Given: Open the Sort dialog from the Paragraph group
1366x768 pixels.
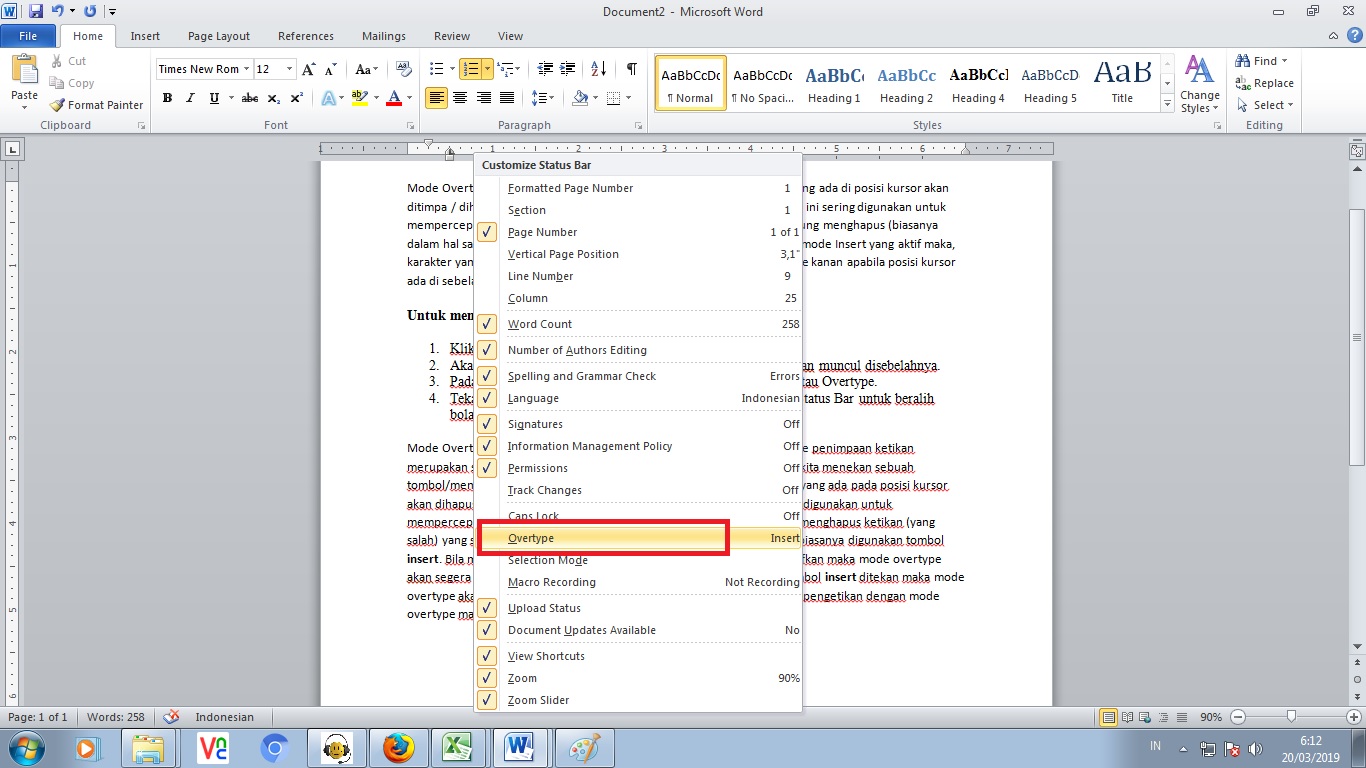Looking at the screenshot, I should (598, 69).
